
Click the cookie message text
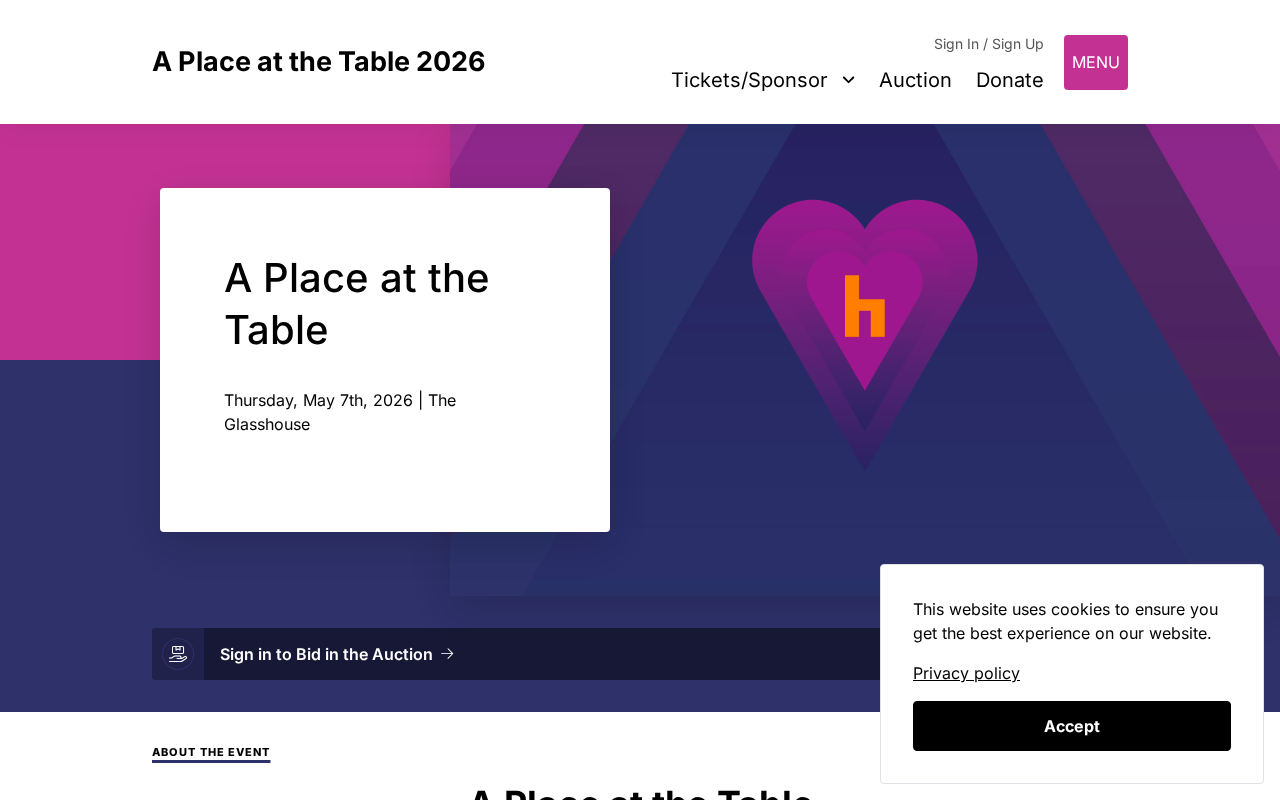(x=1066, y=621)
